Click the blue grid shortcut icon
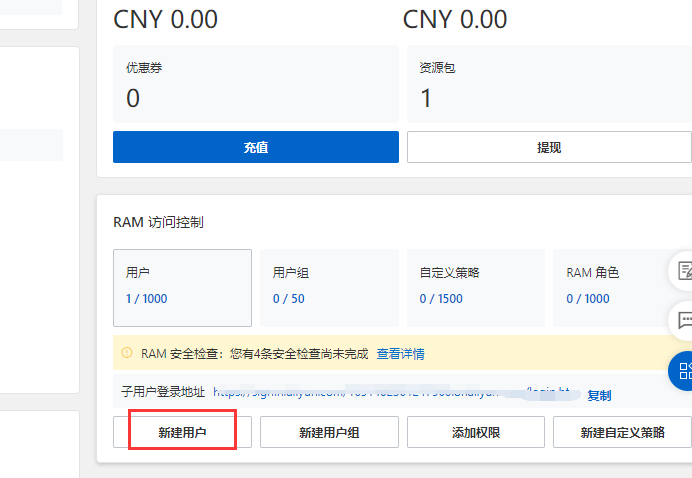 pyautogui.click(x=683, y=371)
